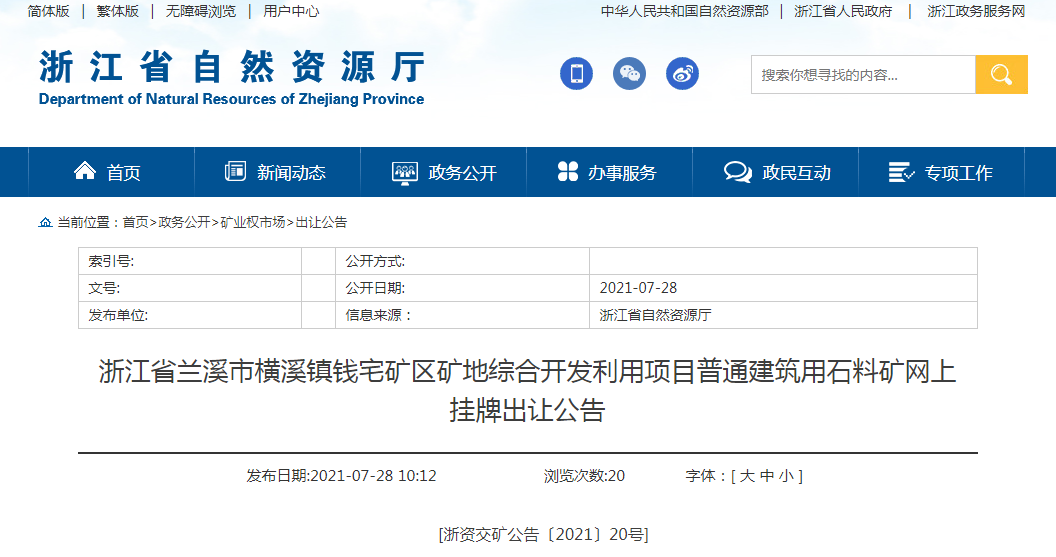Viewport: 1056px width, 557px height.
Task: Open 政民互动 navigation item
Action: click(x=777, y=173)
